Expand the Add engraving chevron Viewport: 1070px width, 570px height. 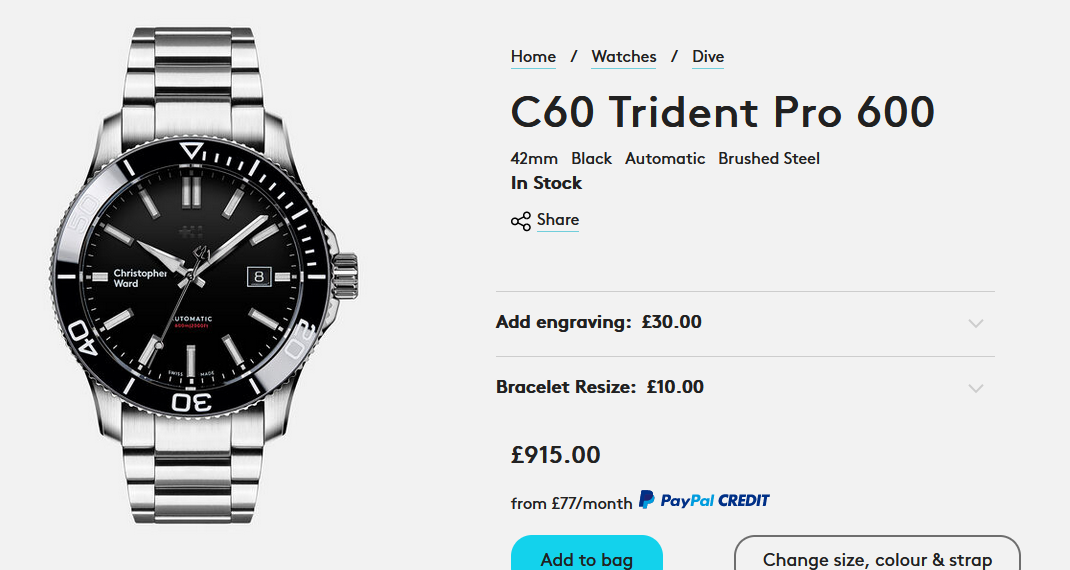tap(976, 323)
